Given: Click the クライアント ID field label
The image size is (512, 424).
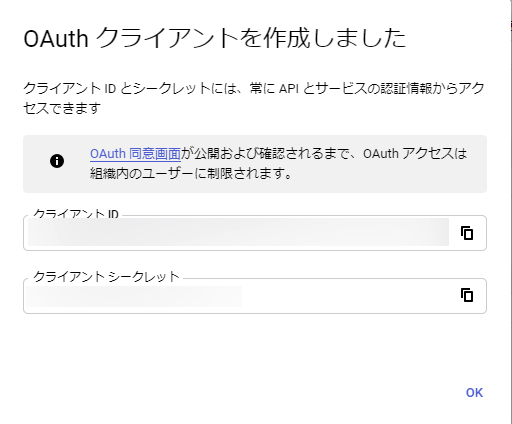Looking at the screenshot, I should [76, 214].
